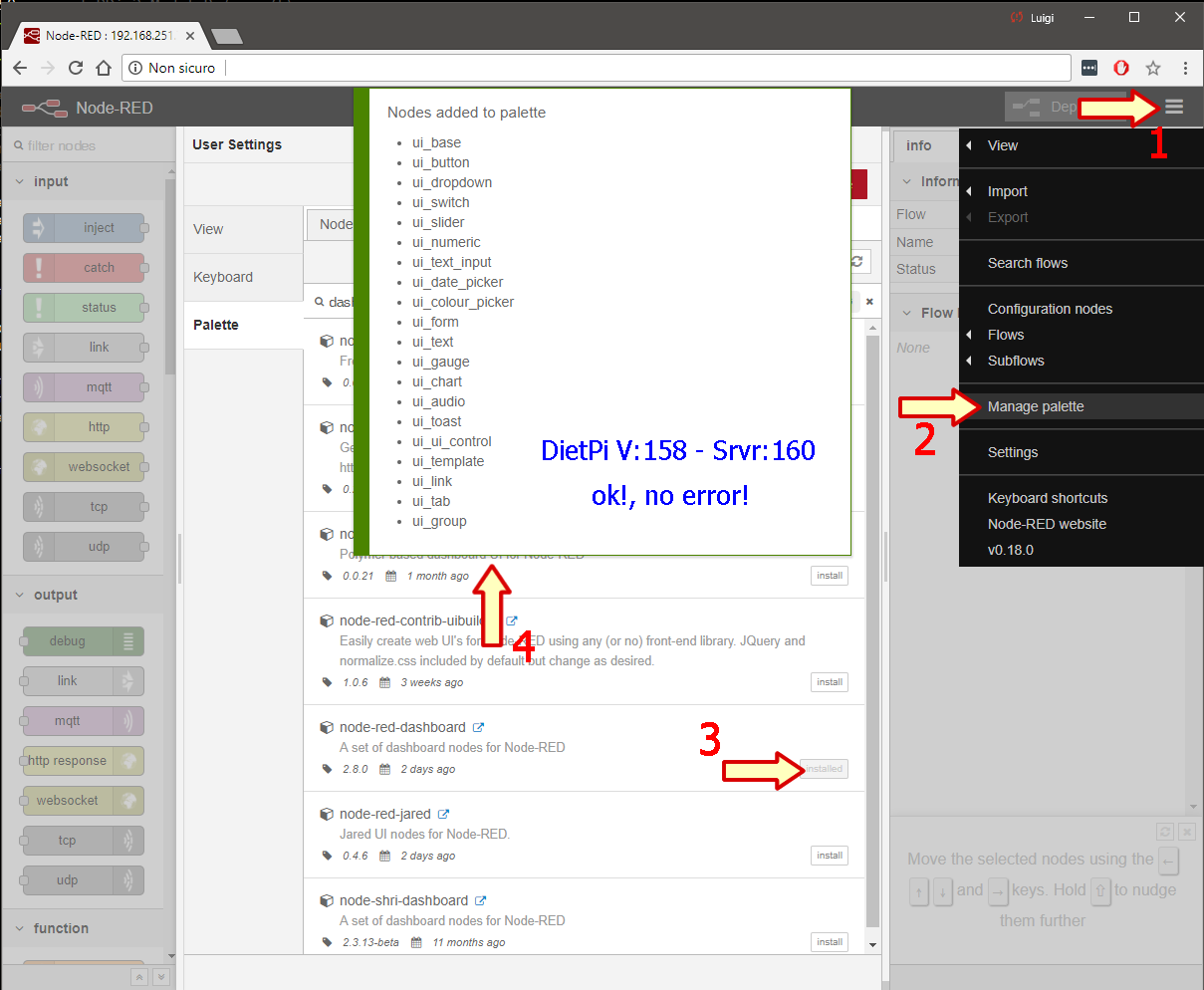Choose Manage palette from the menu
The height and width of the screenshot is (990, 1204).
pos(1082,406)
